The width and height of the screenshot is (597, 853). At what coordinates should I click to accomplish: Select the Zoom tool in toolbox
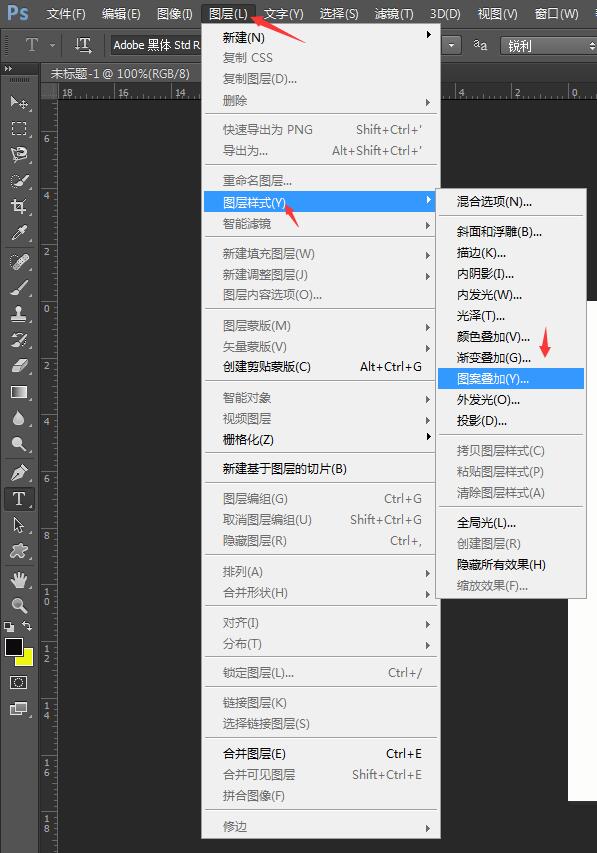(x=20, y=605)
